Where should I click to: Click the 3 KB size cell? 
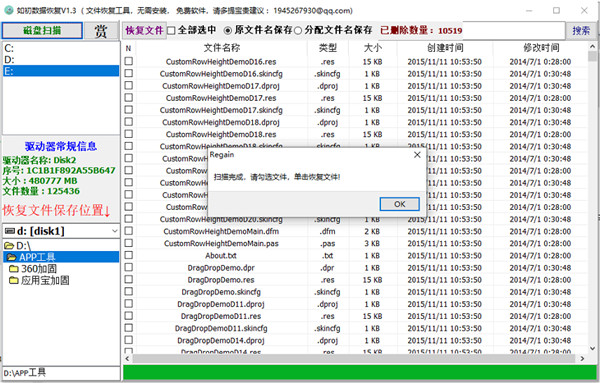pyautogui.click(x=372, y=243)
